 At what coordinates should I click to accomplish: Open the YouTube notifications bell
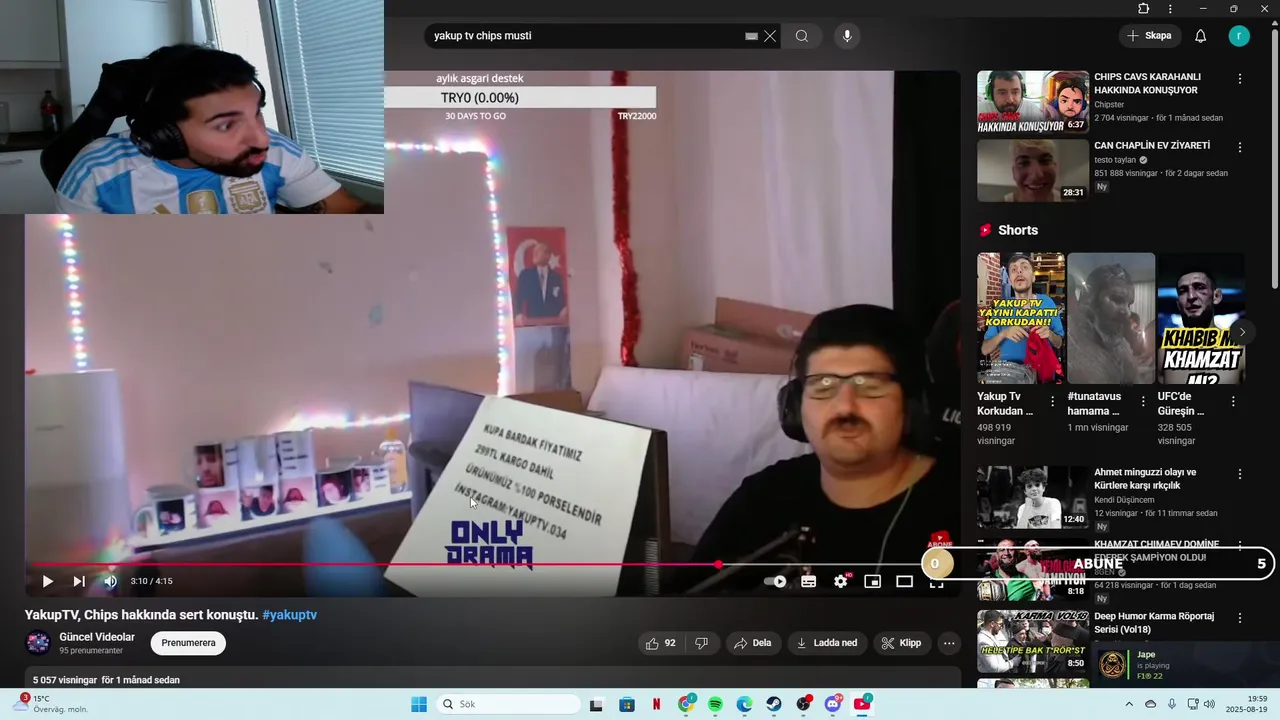(x=1201, y=36)
